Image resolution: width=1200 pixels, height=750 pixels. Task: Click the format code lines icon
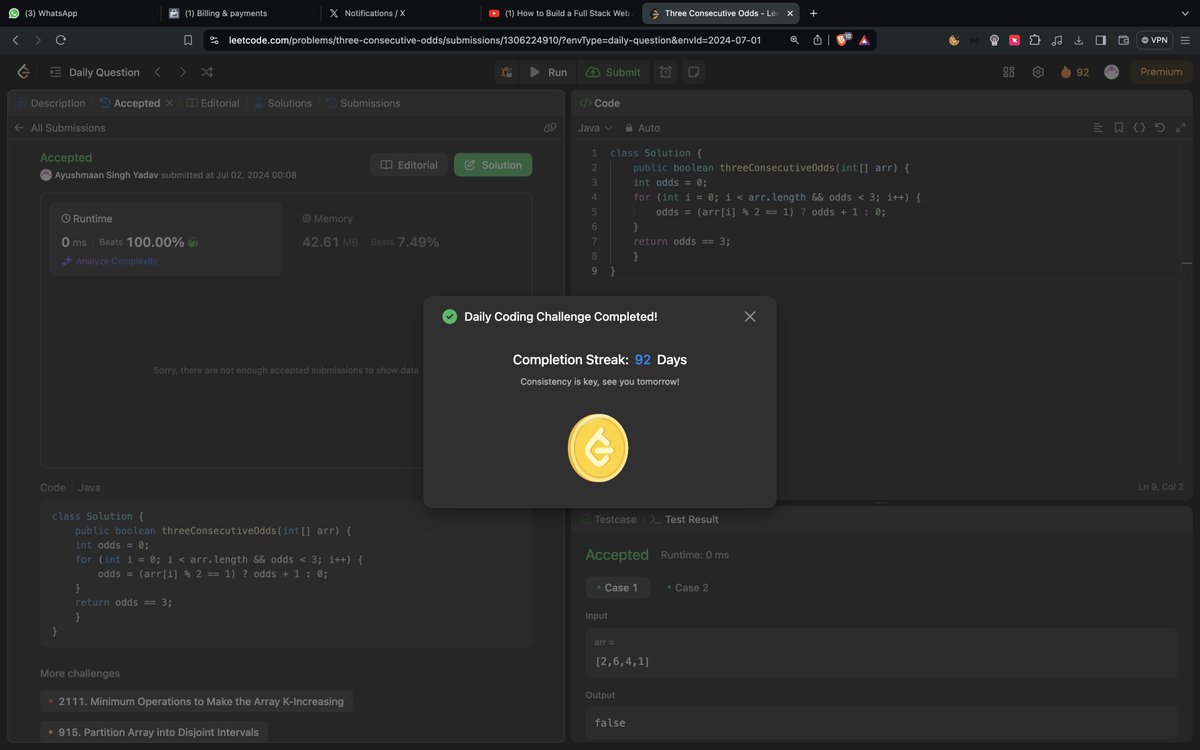(1098, 128)
